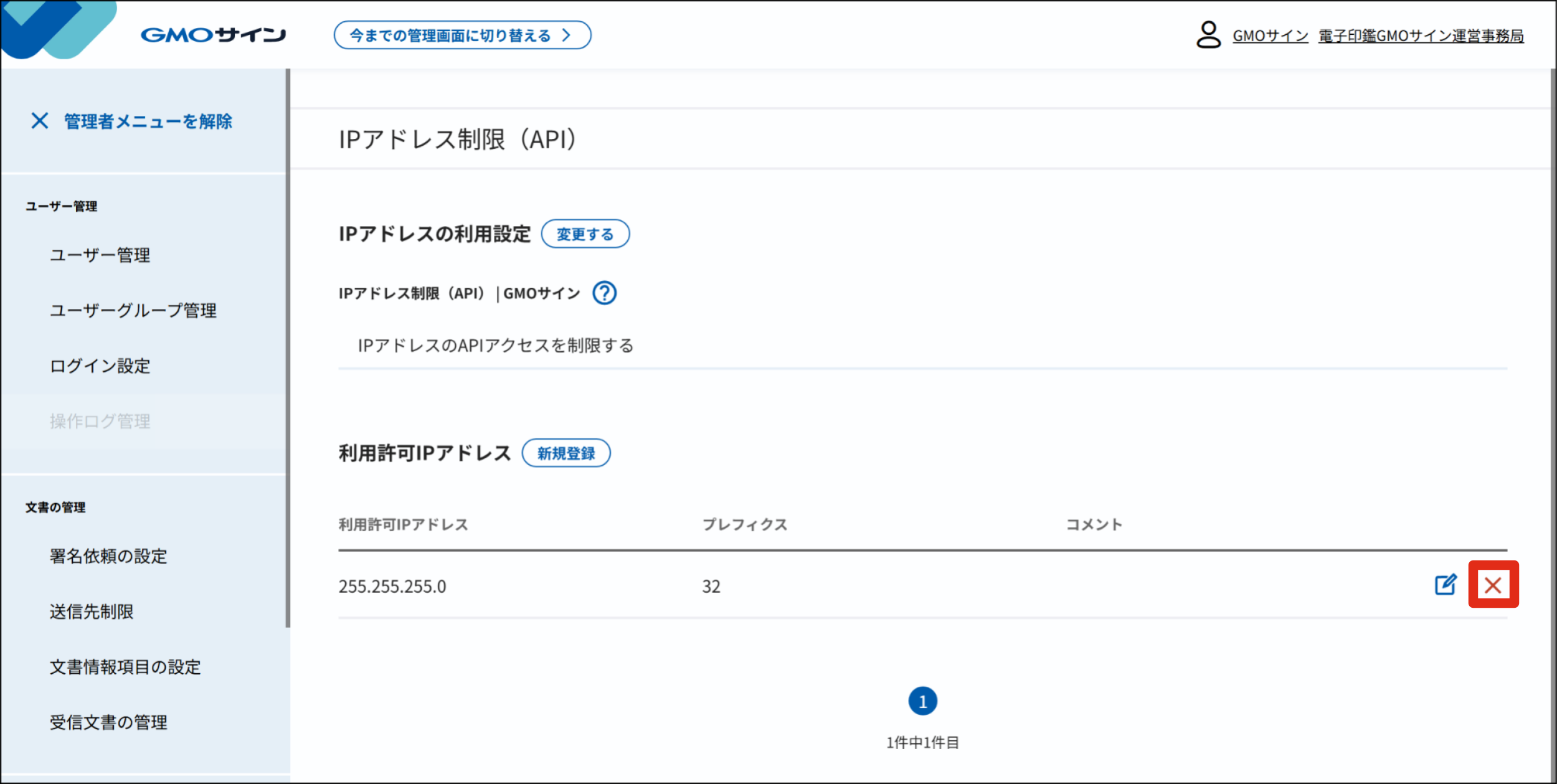This screenshot has width=1557, height=784.
Task: Click the chevron inside 今までの管理画面に切り替える button
Action: coord(567,35)
